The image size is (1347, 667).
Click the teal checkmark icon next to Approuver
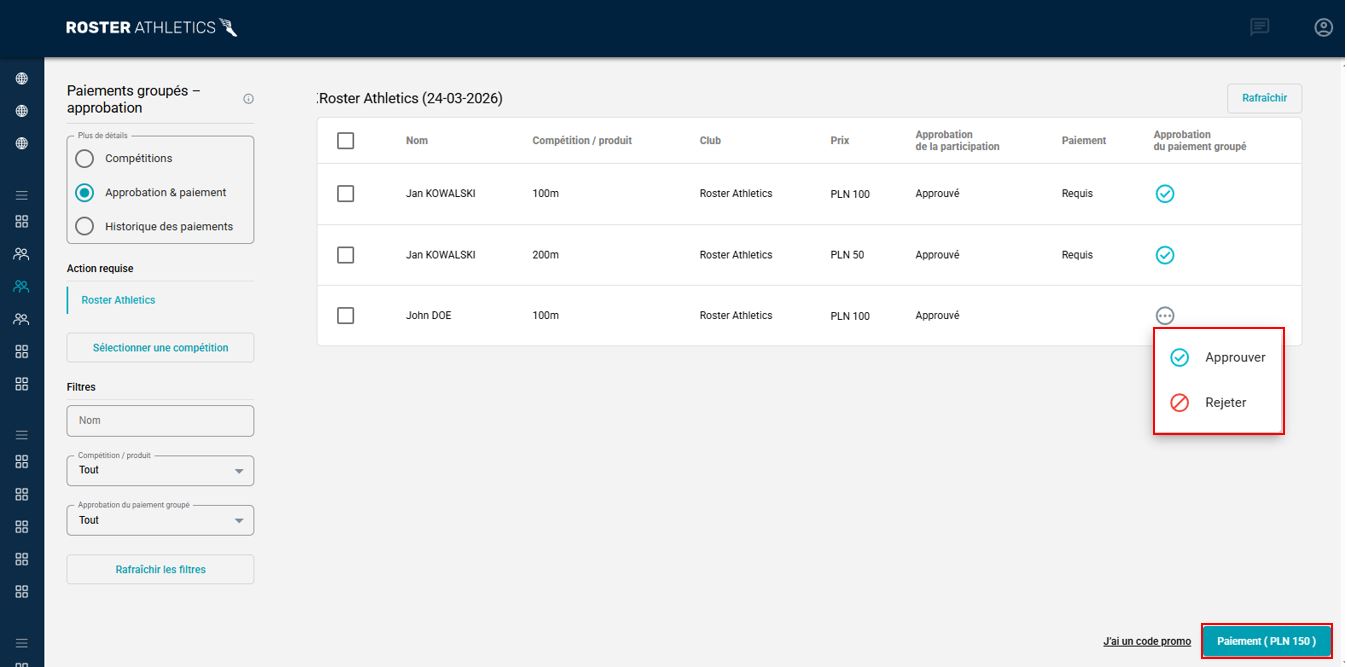pyautogui.click(x=1179, y=357)
